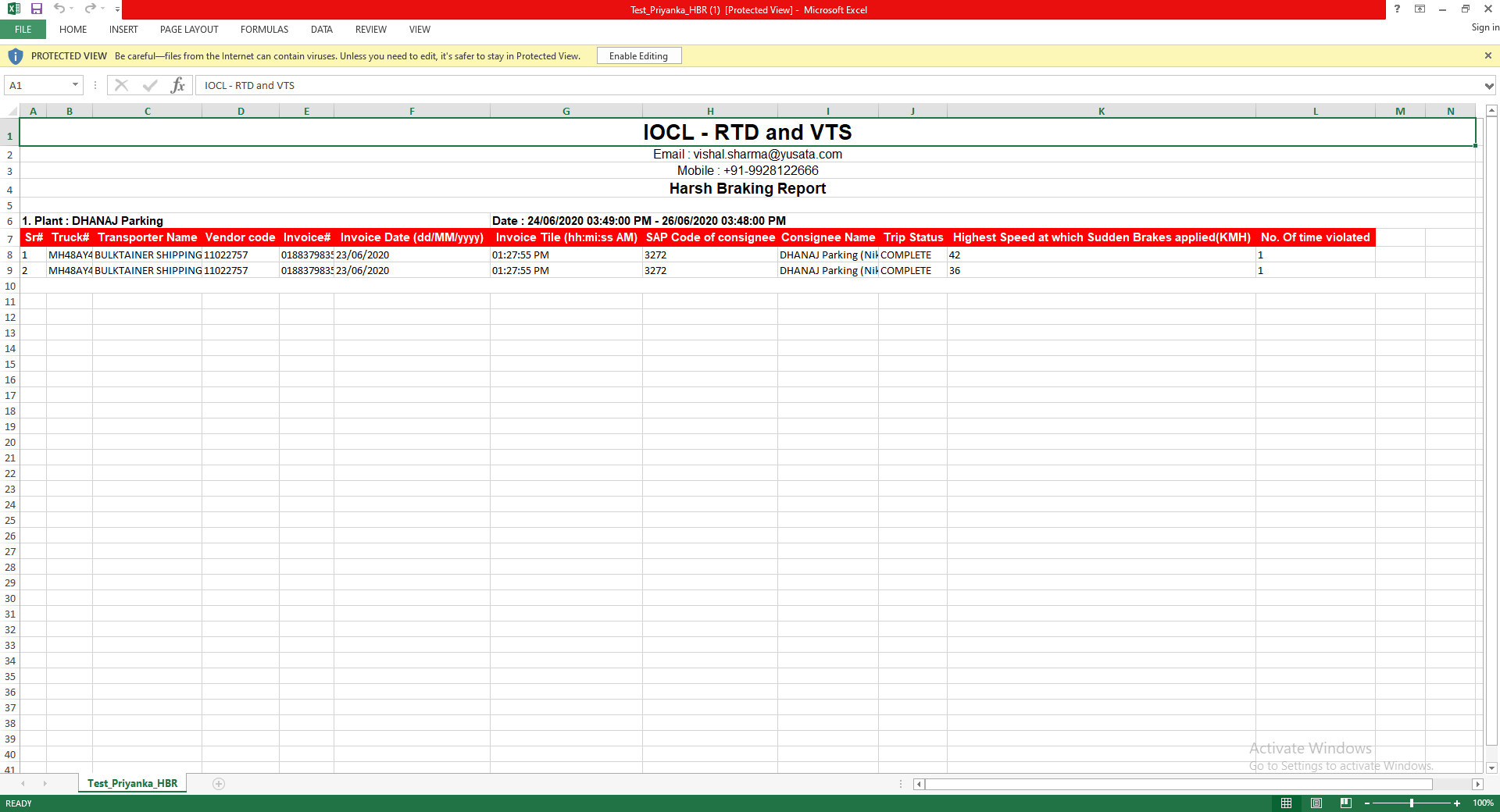This screenshot has width=1500, height=812.
Task: Click the horizontal scrollbar left arrow
Action: click(920, 784)
